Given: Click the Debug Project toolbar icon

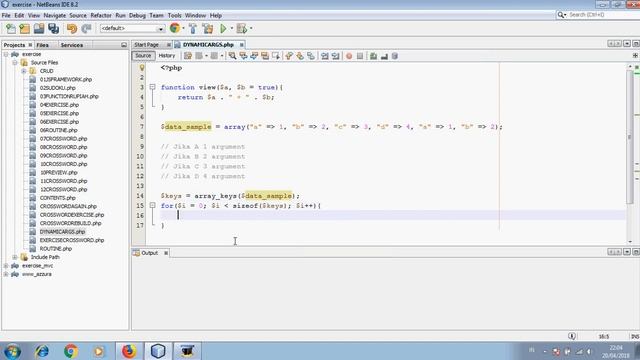Looking at the screenshot, I should (x=242, y=28).
